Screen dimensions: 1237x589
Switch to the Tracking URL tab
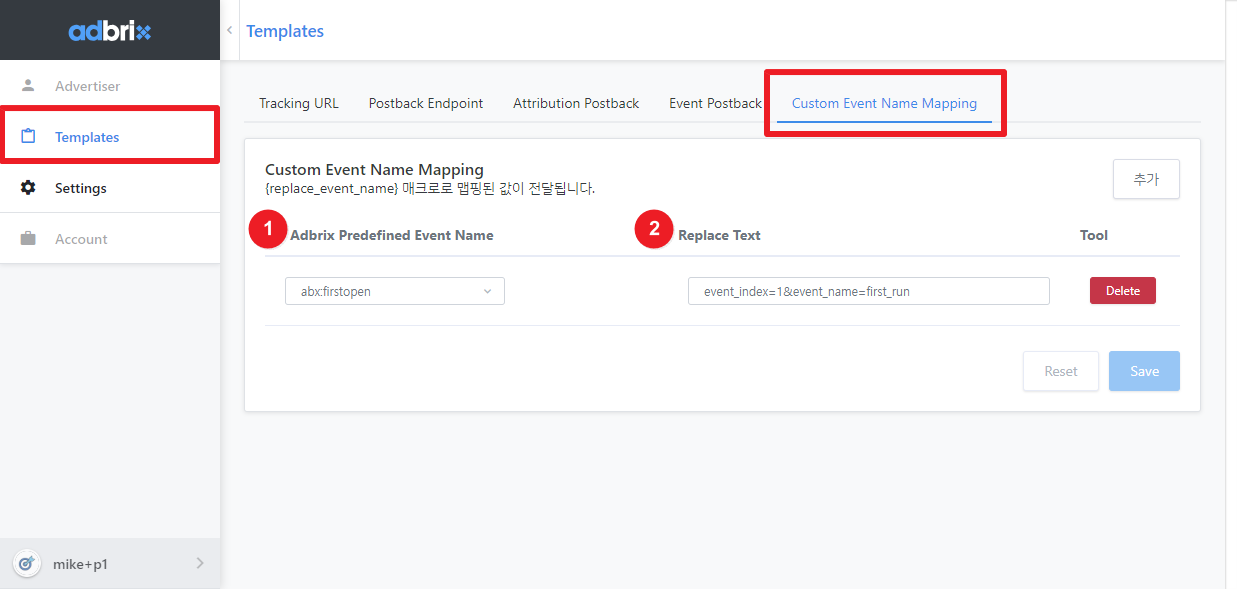pyautogui.click(x=299, y=103)
